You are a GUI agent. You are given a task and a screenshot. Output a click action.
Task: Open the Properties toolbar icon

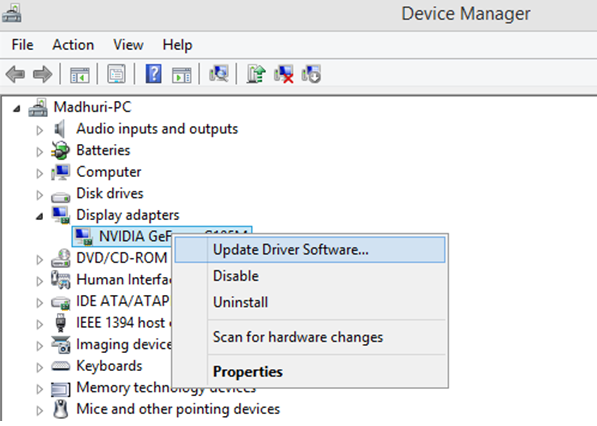click(x=116, y=74)
